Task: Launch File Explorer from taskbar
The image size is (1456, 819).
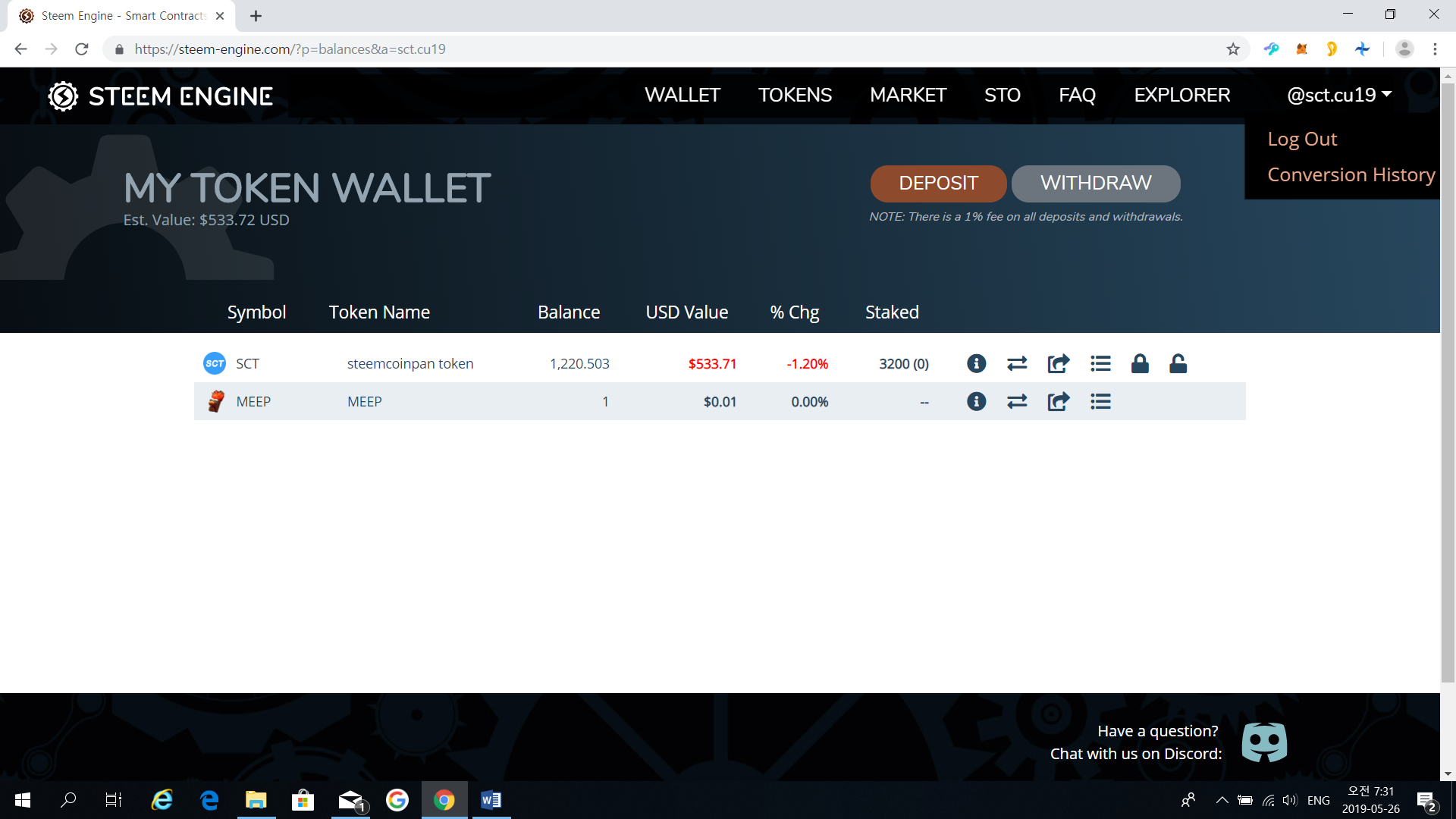Action: (256, 800)
